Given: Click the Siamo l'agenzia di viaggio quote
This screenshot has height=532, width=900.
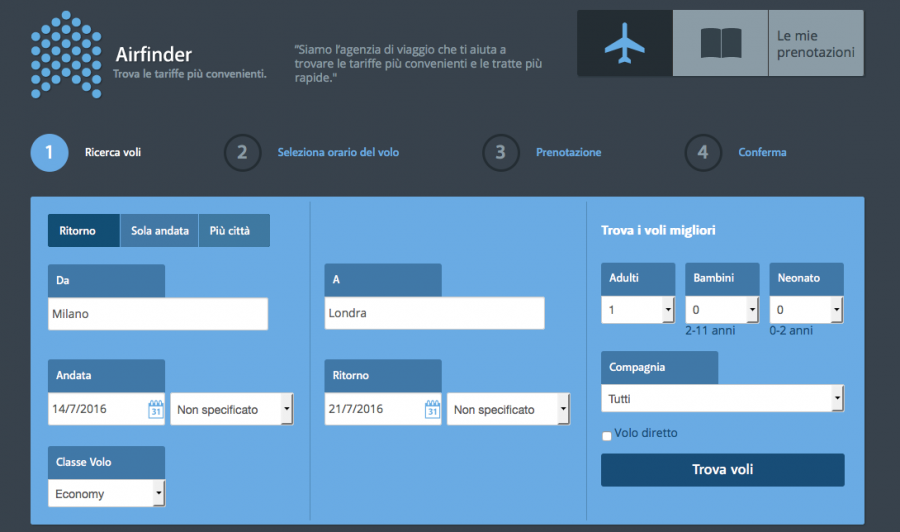Looking at the screenshot, I should [418, 63].
